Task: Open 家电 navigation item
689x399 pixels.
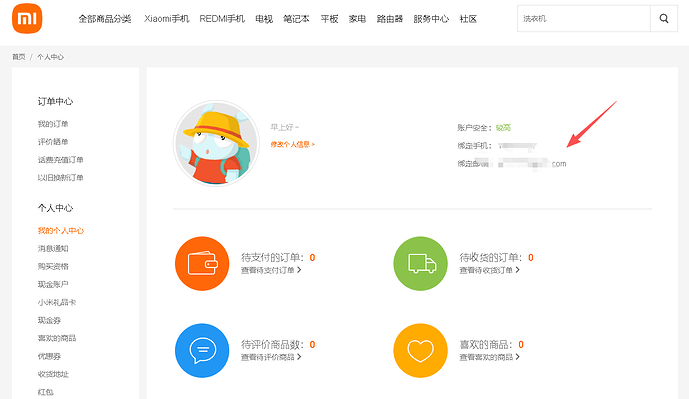Action: [x=357, y=19]
